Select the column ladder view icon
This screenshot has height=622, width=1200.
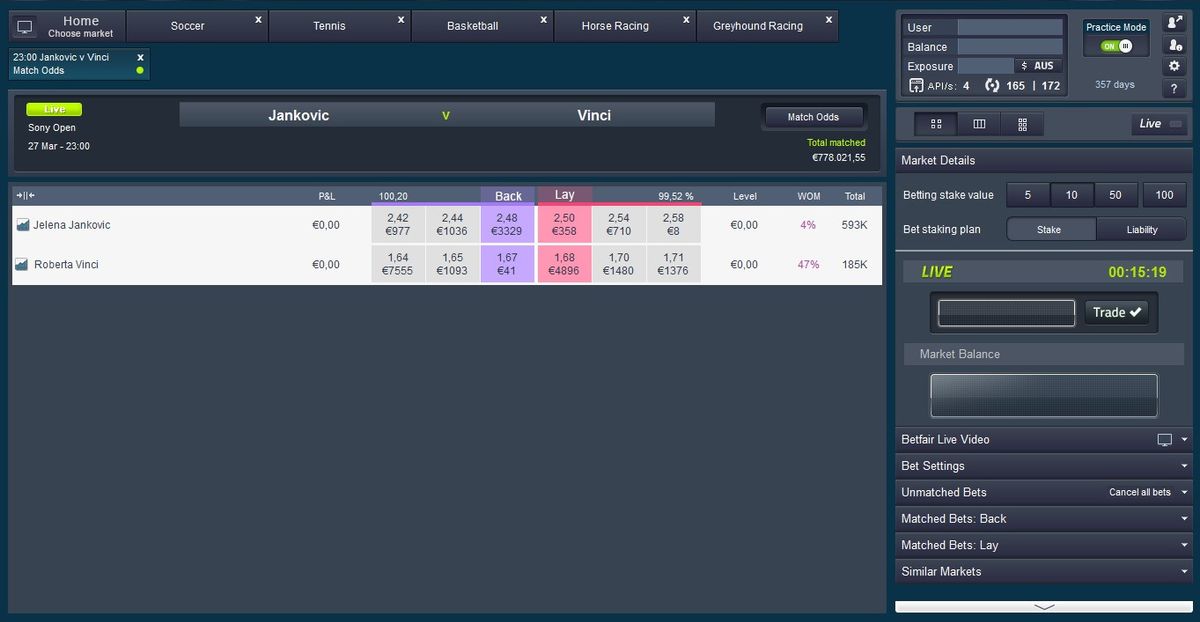[x=979, y=124]
